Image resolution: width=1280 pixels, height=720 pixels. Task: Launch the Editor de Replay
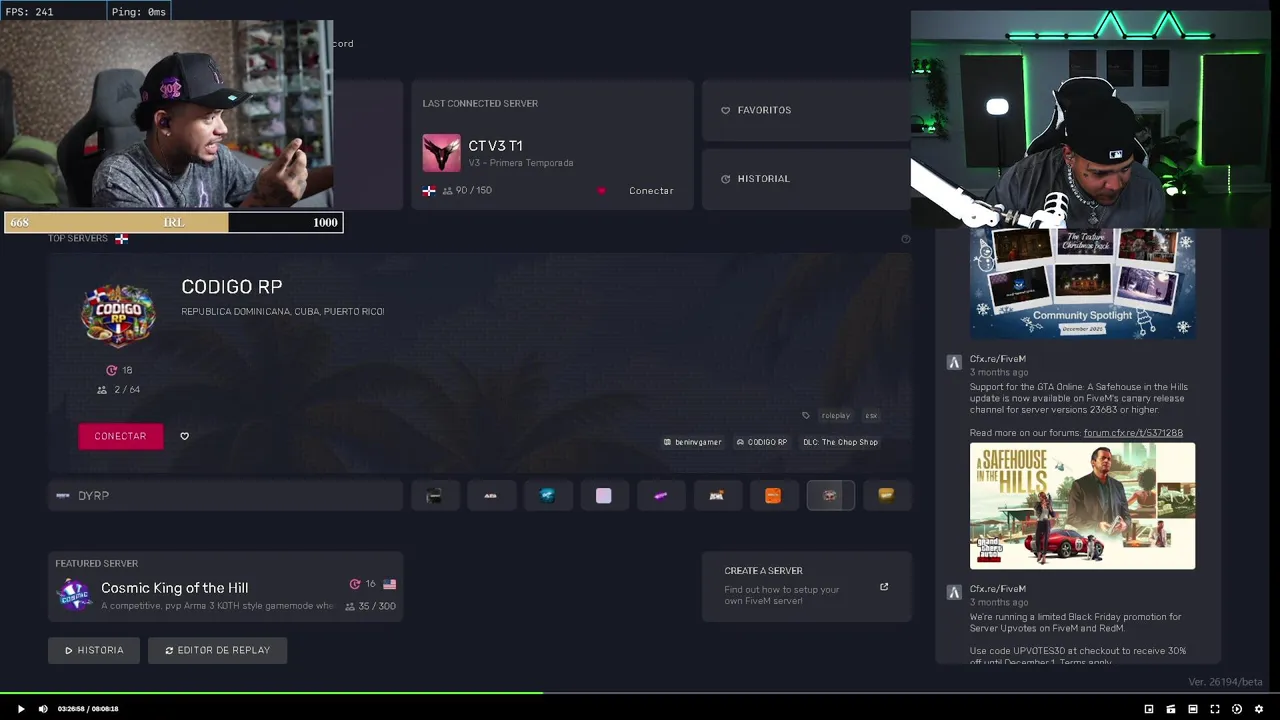pos(217,650)
